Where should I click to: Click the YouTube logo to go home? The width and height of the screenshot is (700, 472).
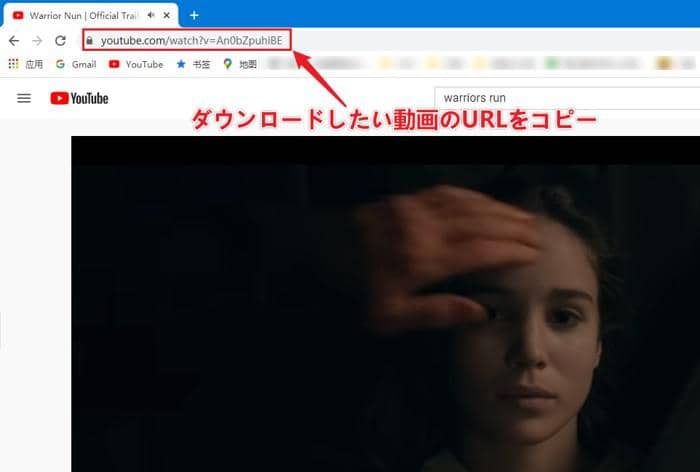[x=79, y=98]
